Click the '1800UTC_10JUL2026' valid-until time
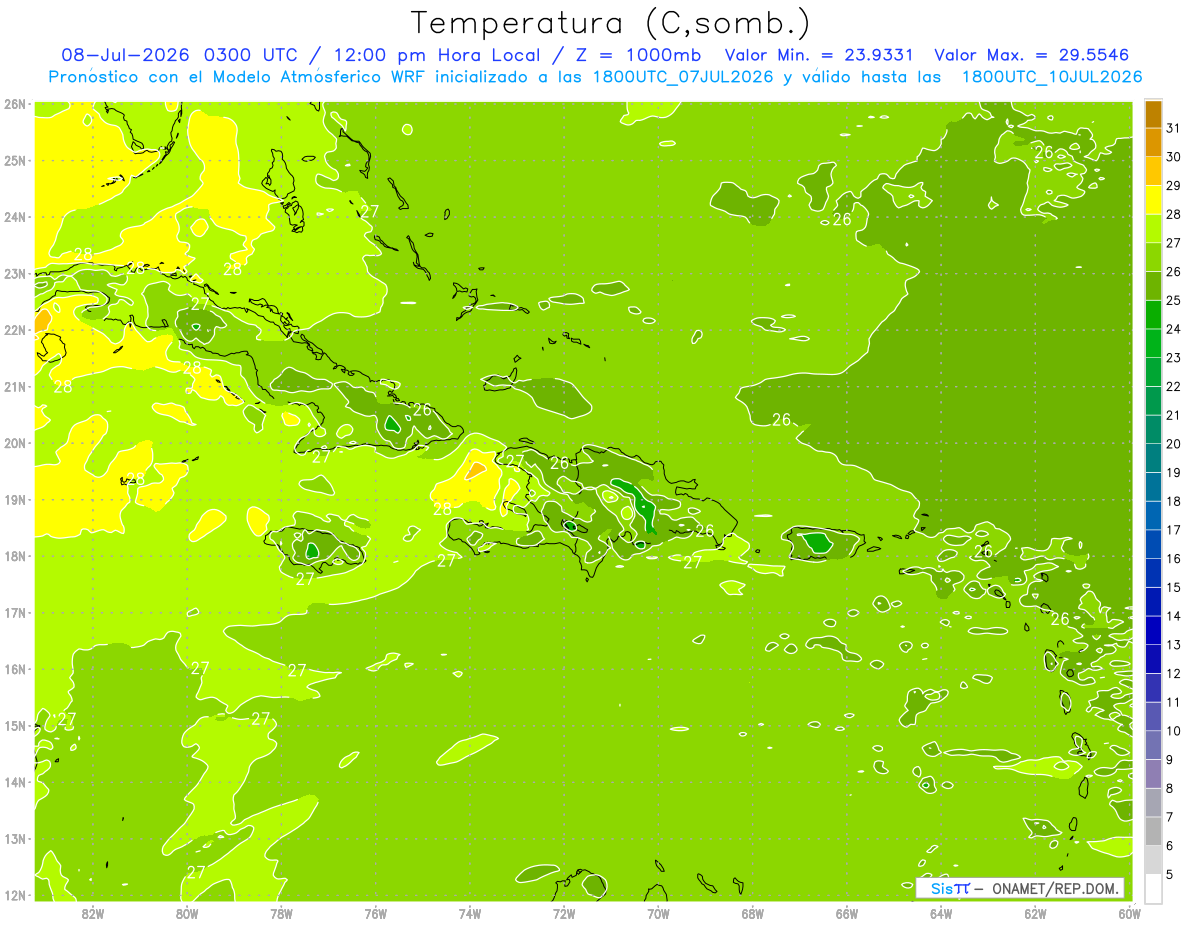The width and height of the screenshot is (1200, 927). click(1052, 76)
